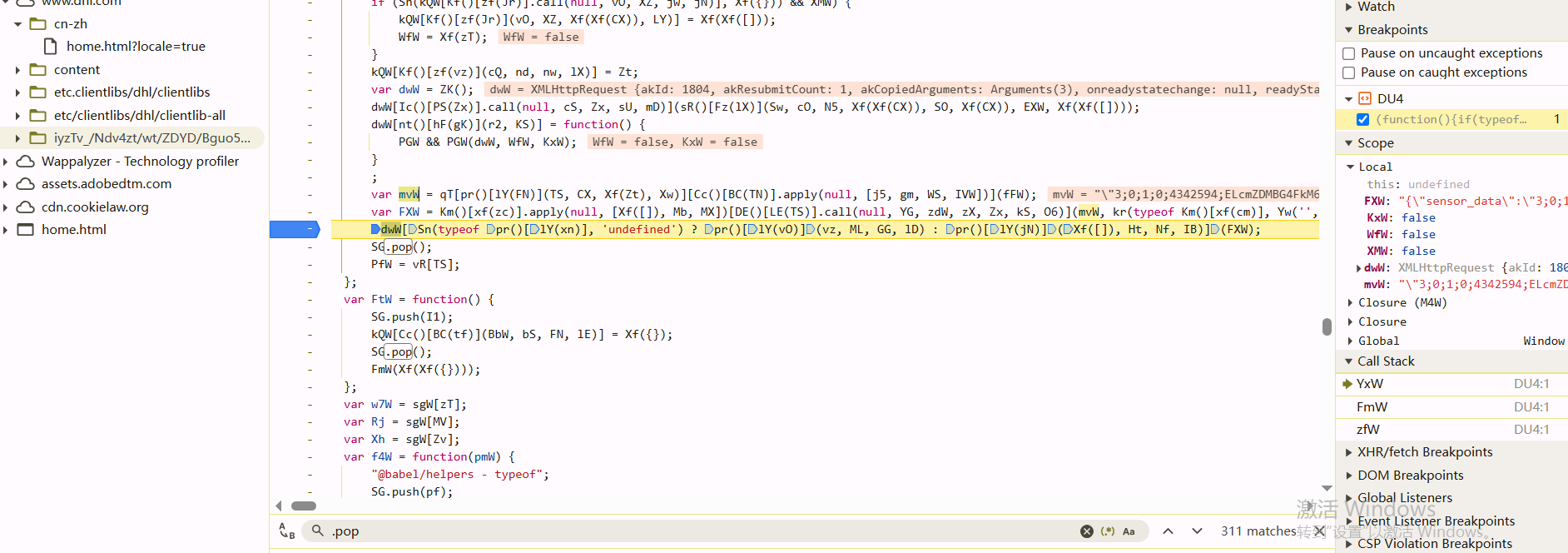Expand etc.clientlibs/dhl/clientlibs folder

pos(17,92)
